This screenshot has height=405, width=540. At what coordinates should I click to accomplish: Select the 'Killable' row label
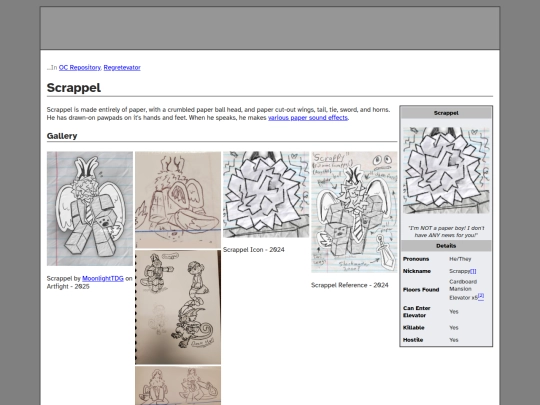[x=414, y=328]
